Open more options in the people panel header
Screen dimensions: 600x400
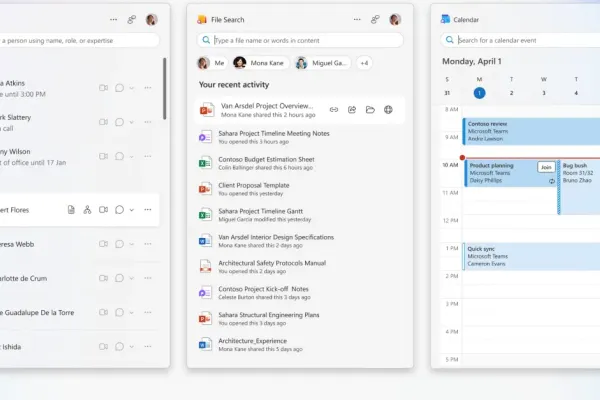pos(114,19)
